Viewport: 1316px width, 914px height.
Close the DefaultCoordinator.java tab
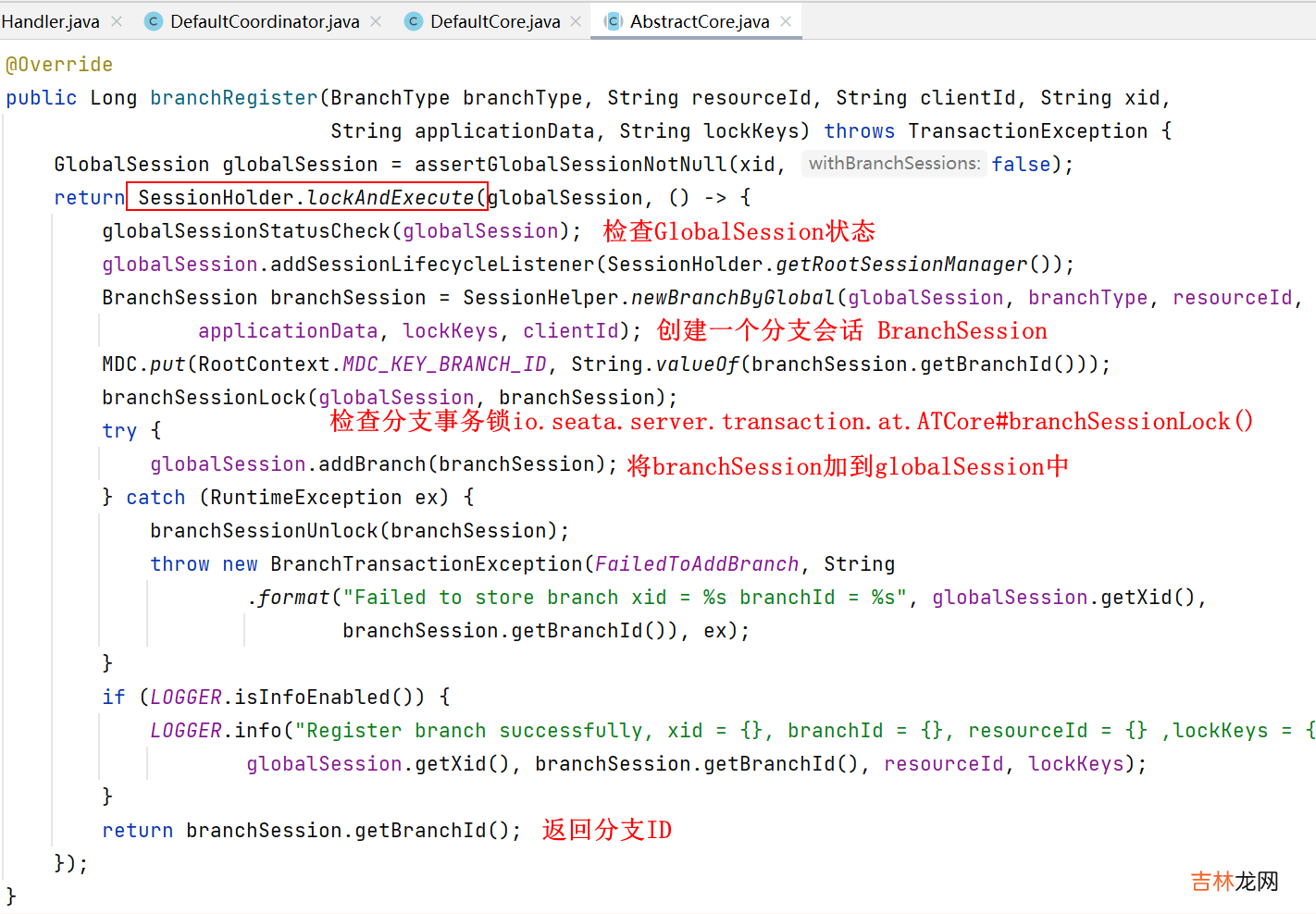point(376,21)
